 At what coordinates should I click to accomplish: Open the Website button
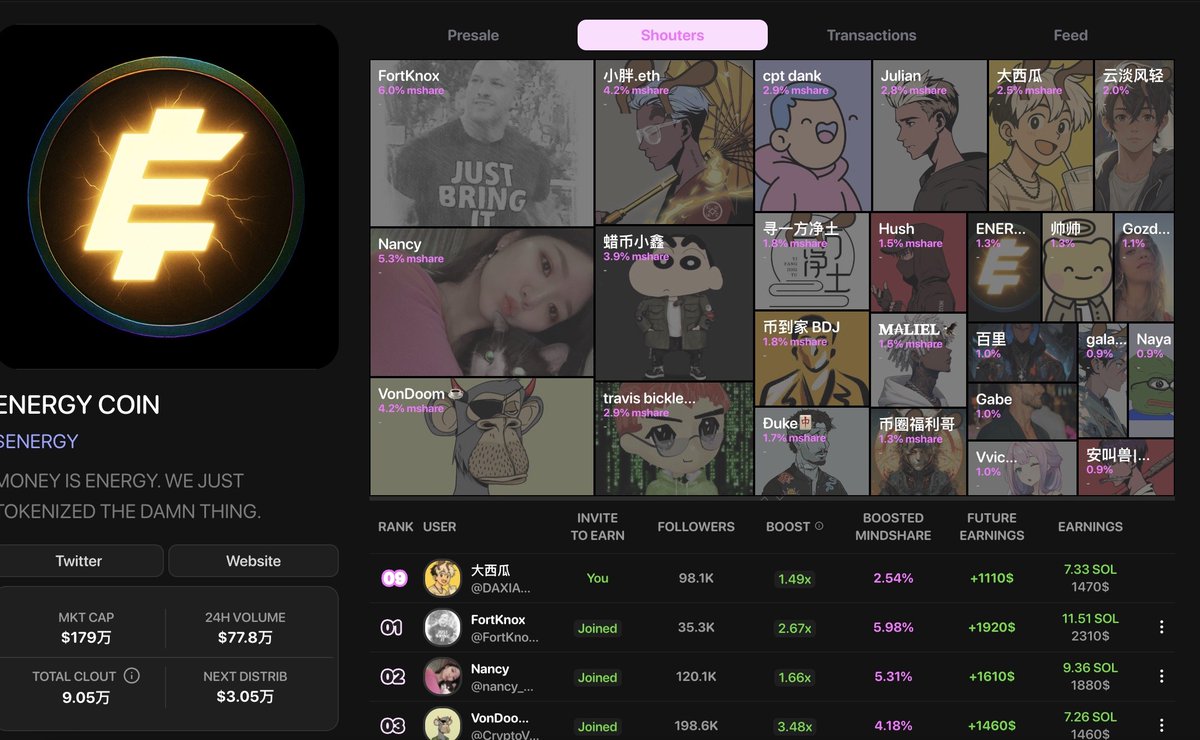[253, 561]
